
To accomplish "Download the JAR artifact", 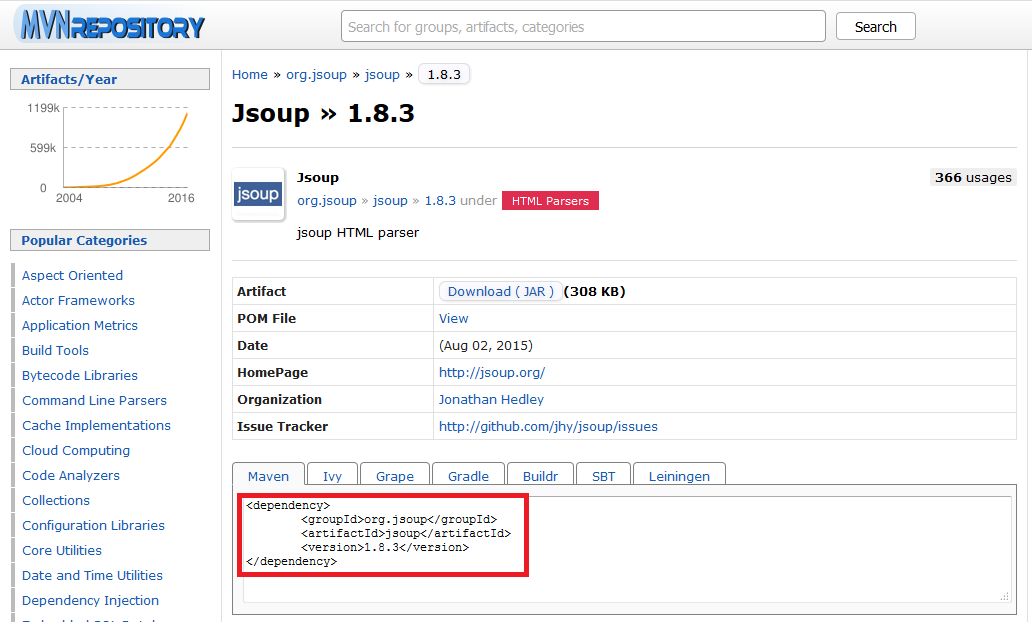I will pyautogui.click(x=499, y=292).
